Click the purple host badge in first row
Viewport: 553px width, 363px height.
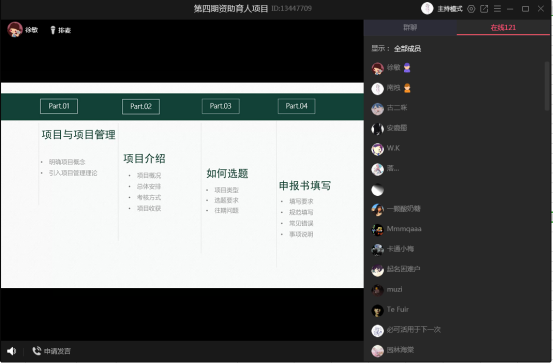point(407,67)
